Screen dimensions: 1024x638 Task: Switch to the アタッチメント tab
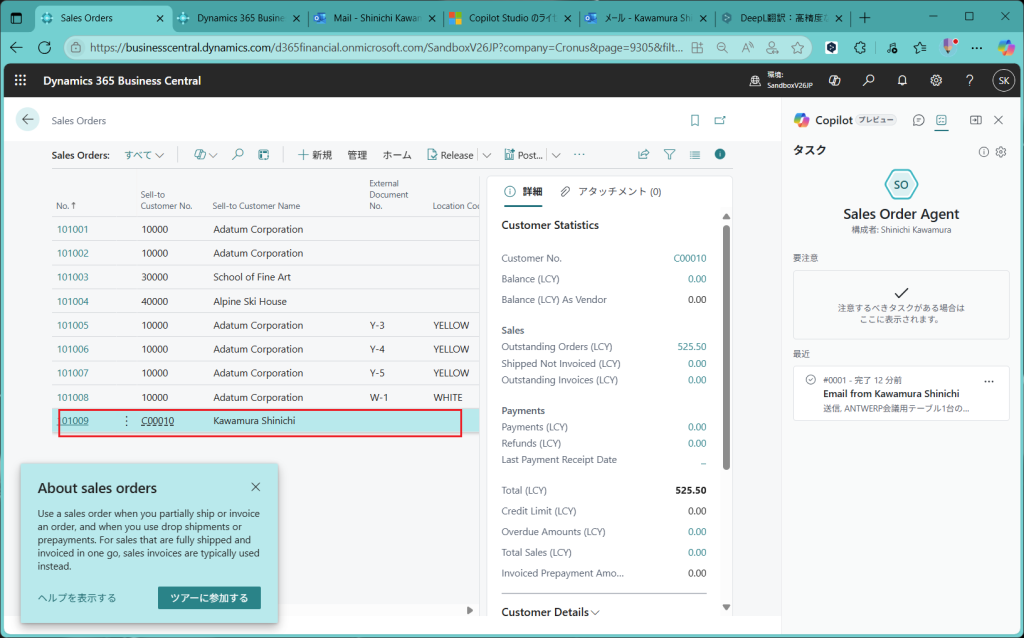point(611,191)
